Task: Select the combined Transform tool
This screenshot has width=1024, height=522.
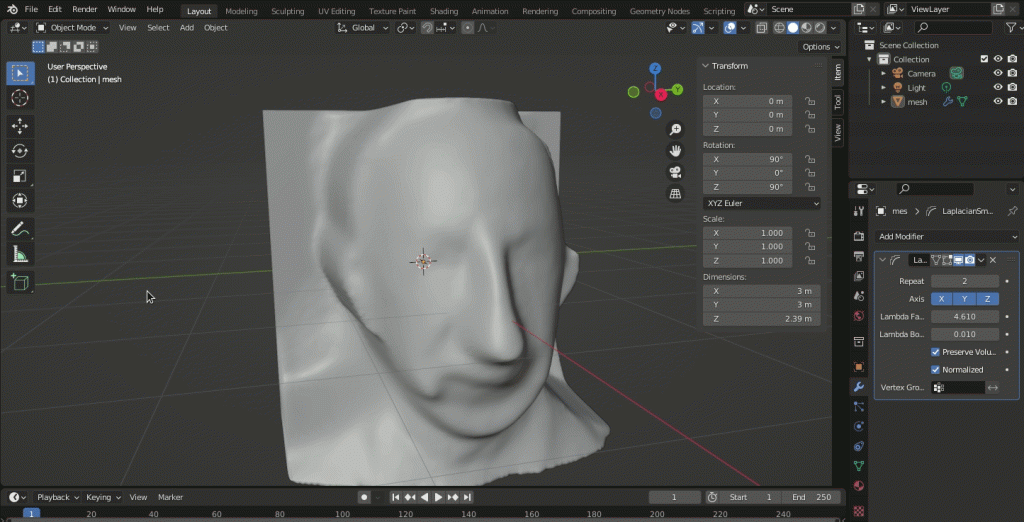Action: pyautogui.click(x=20, y=201)
